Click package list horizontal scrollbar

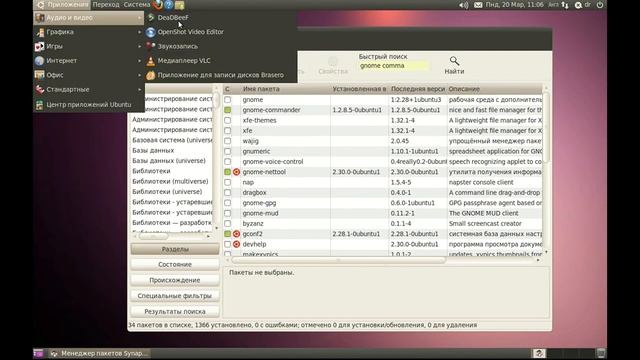pyautogui.click(x=339, y=260)
